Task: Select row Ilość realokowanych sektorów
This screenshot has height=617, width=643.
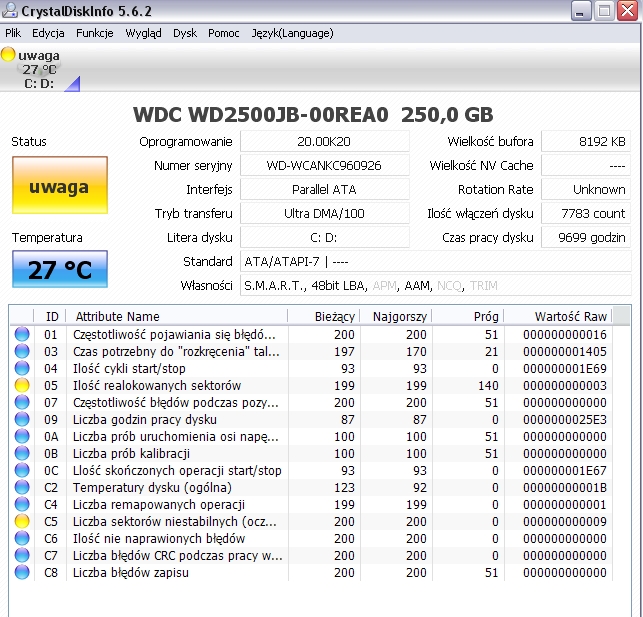Action: pos(311,385)
